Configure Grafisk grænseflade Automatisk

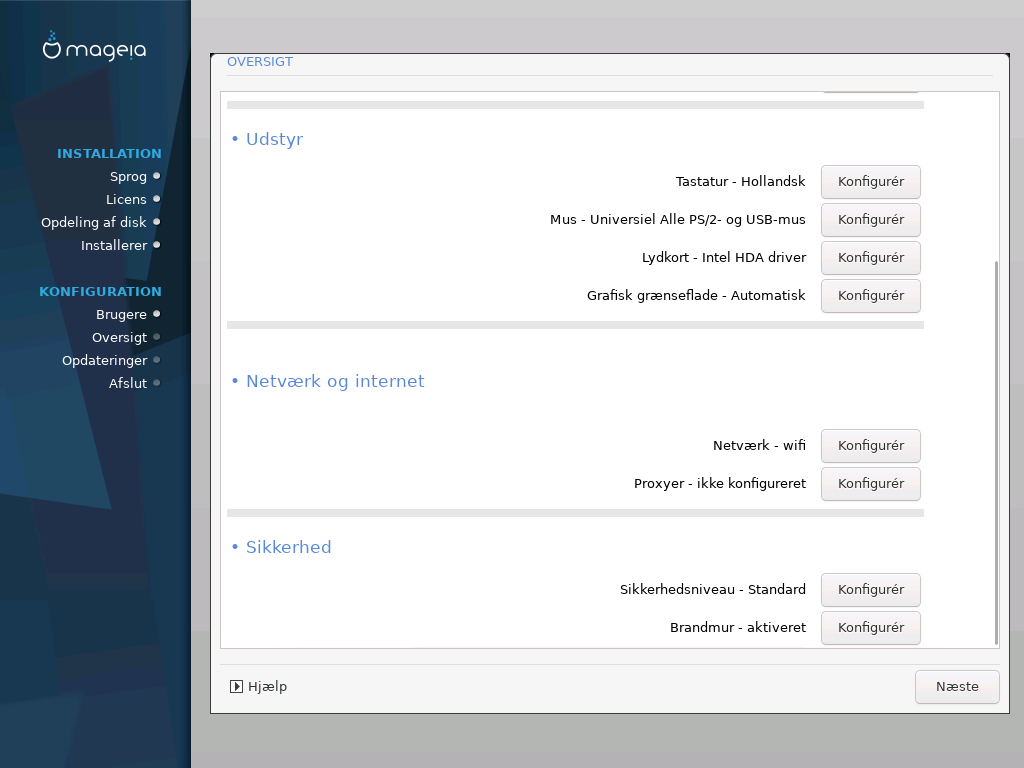click(x=871, y=295)
